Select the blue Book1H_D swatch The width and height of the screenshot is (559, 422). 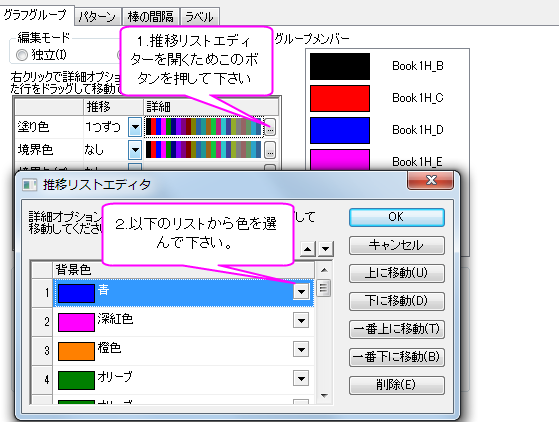[340, 130]
